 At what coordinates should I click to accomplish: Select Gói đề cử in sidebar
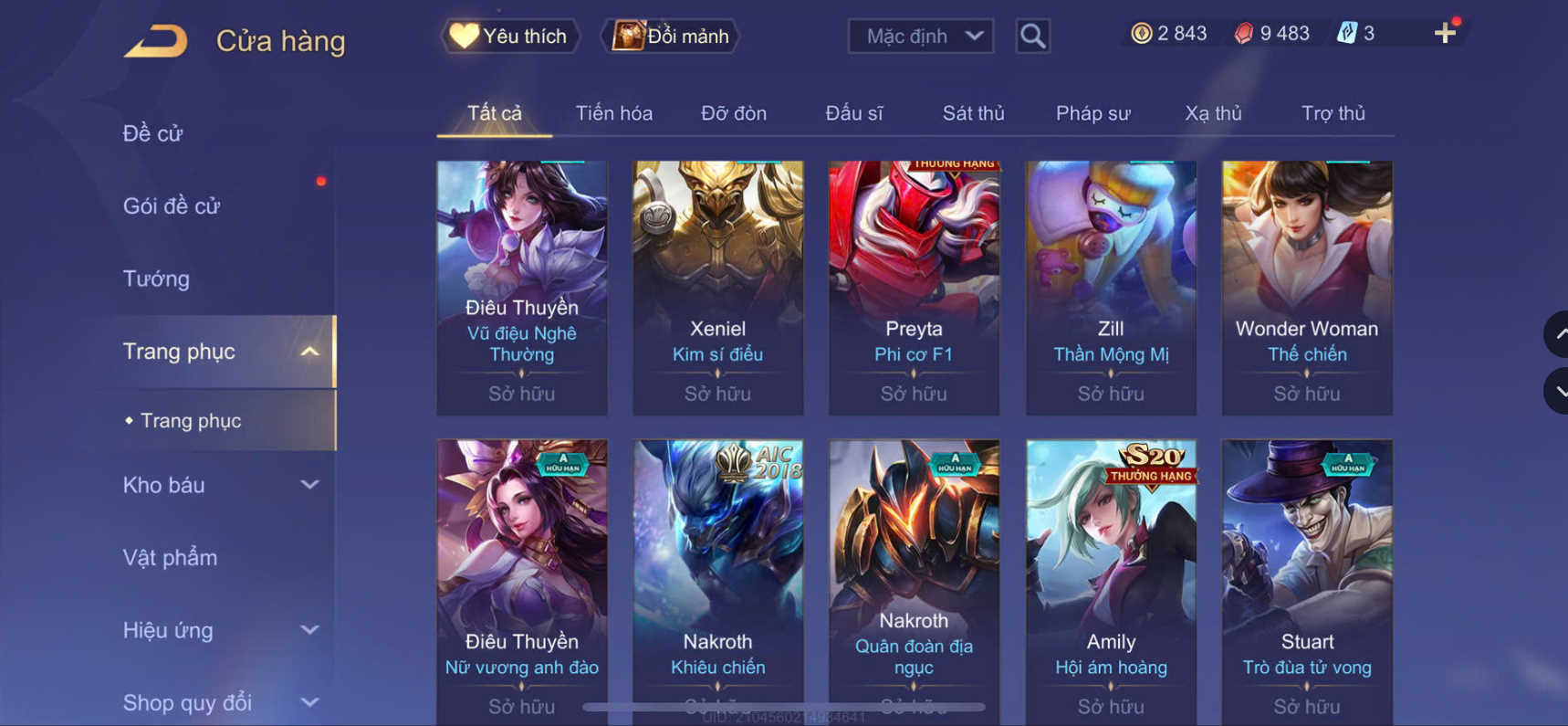(172, 206)
